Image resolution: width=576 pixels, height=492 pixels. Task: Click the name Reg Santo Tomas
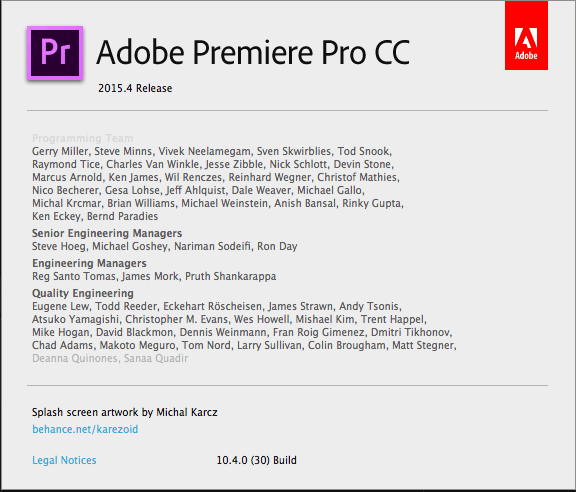pos(74,276)
